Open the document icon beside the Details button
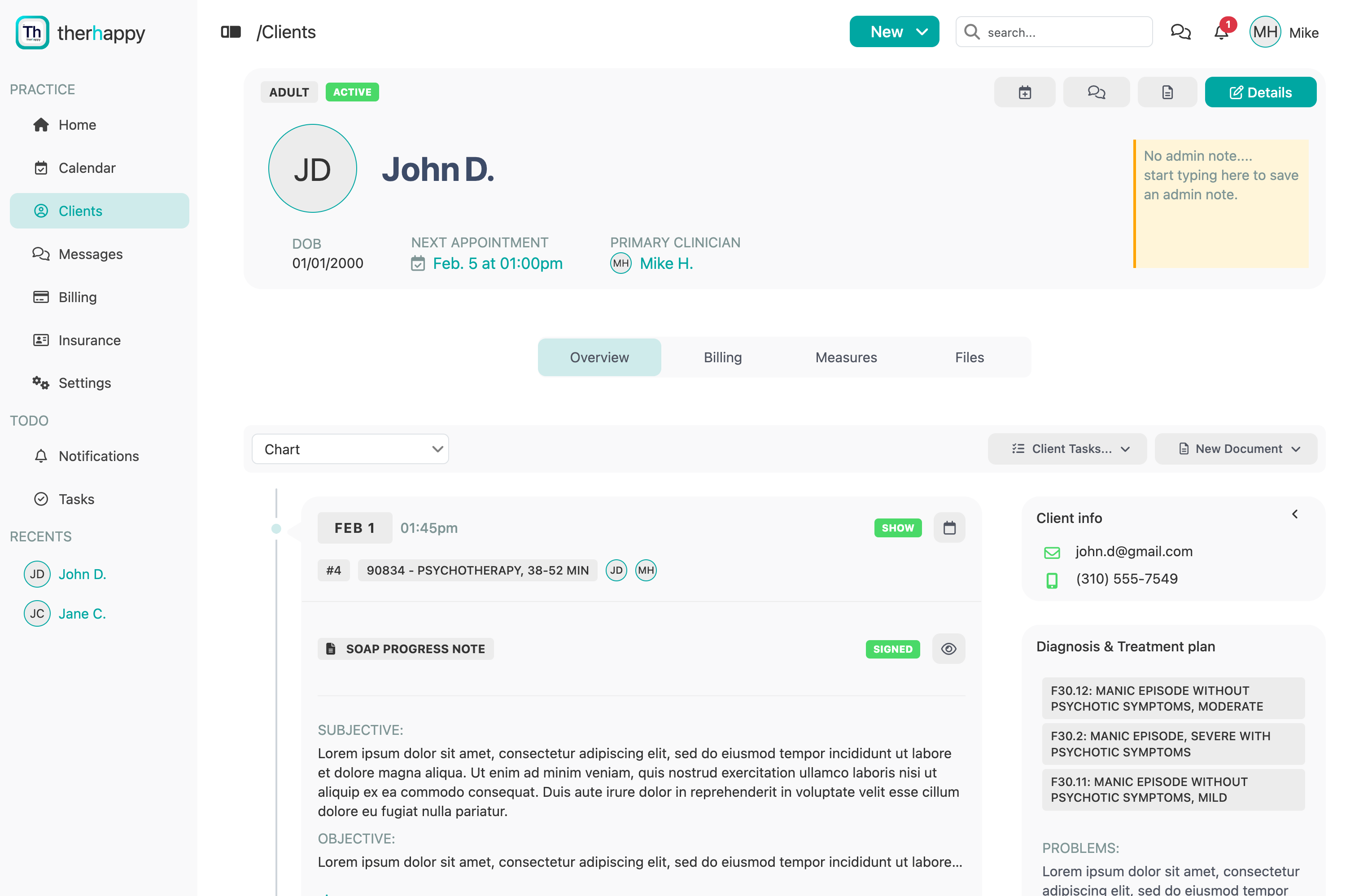Image resolution: width=1372 pixels, height=896 pixels. [1167, 92]
